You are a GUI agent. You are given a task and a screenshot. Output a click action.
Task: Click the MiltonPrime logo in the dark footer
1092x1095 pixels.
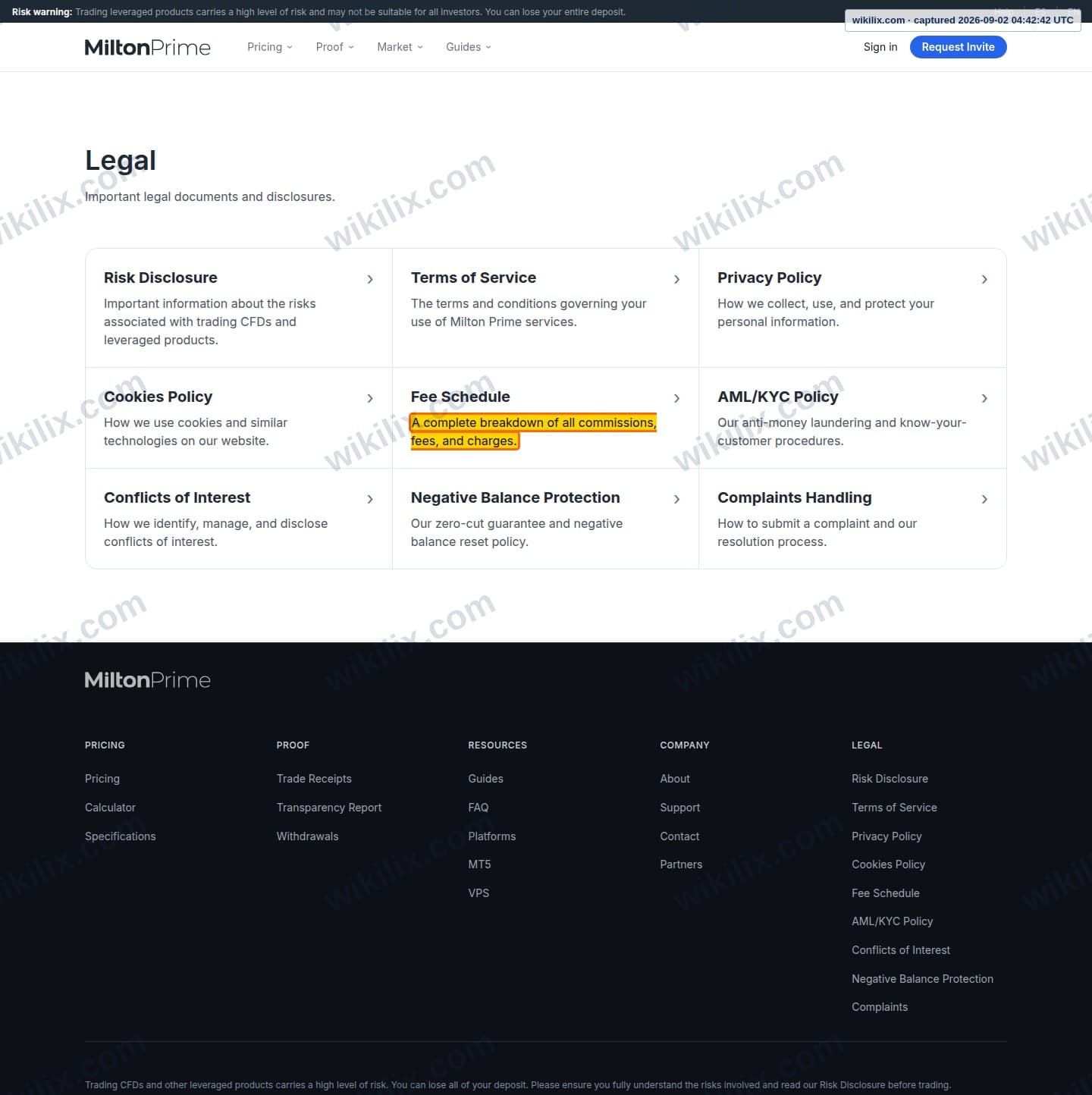(x=148, y=679)
